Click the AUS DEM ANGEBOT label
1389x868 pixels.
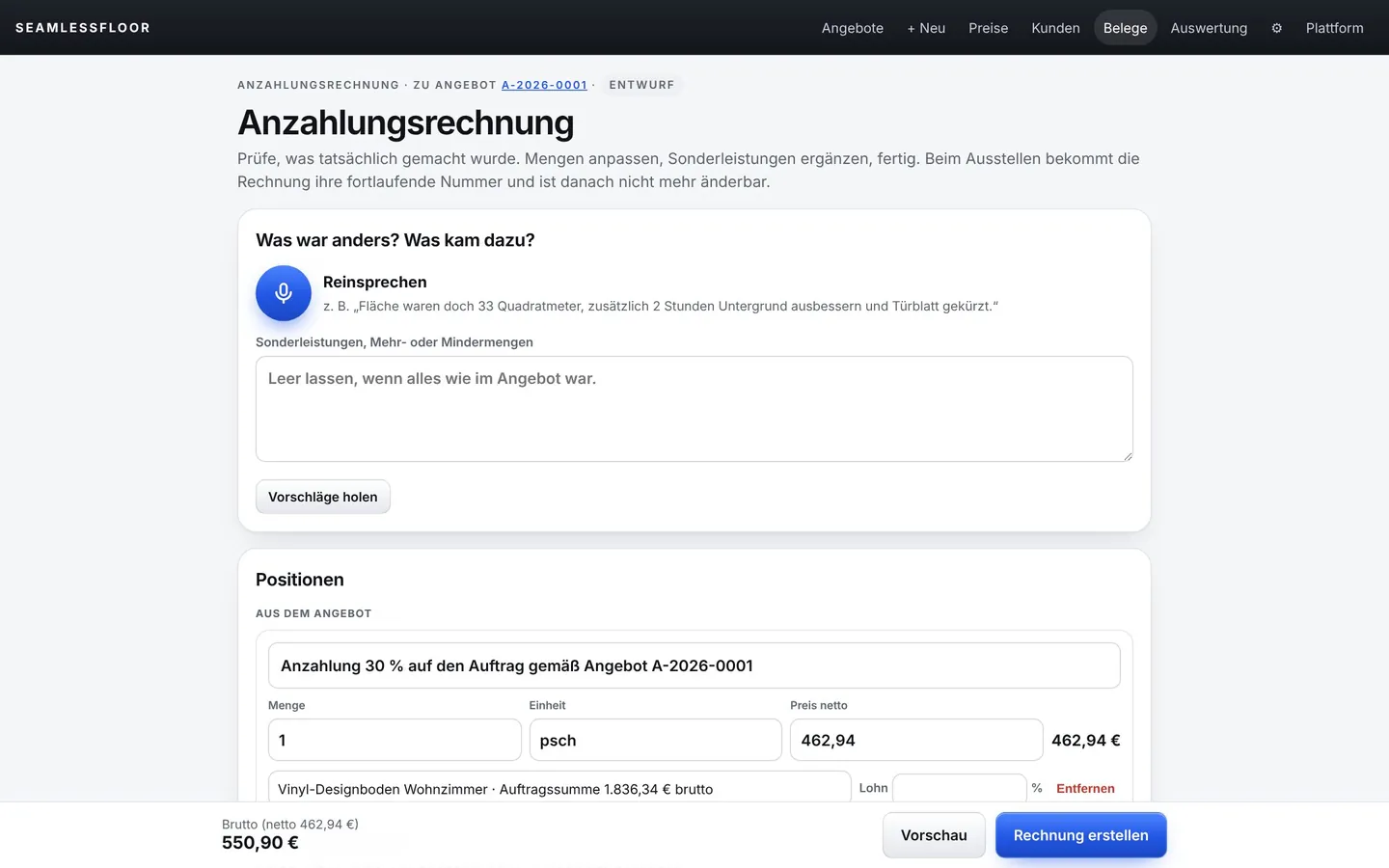click(313, 613)
